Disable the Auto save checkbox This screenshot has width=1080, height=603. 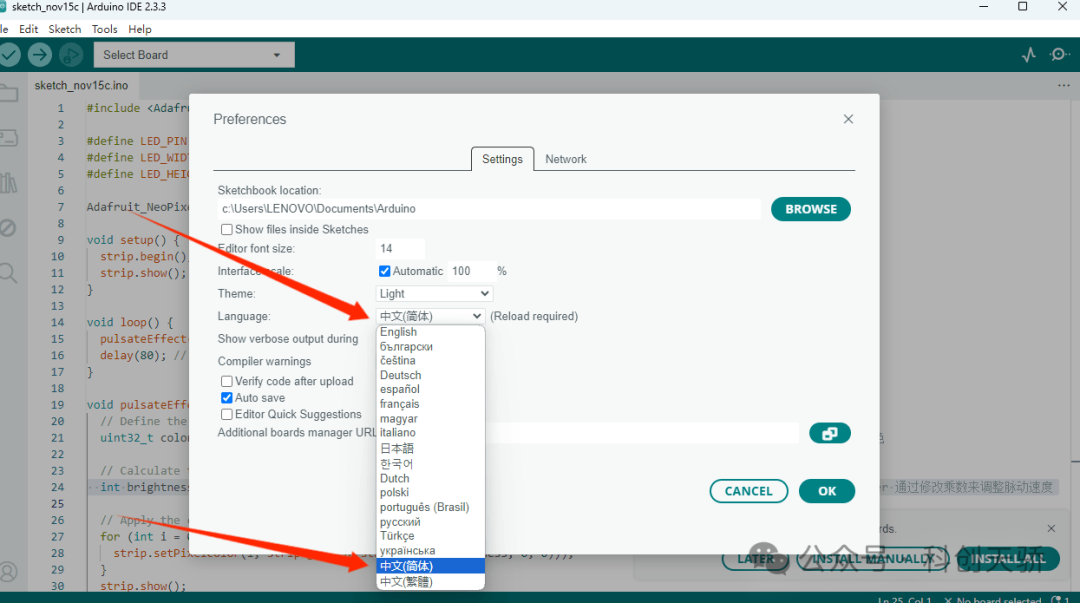tap(227, 398)
